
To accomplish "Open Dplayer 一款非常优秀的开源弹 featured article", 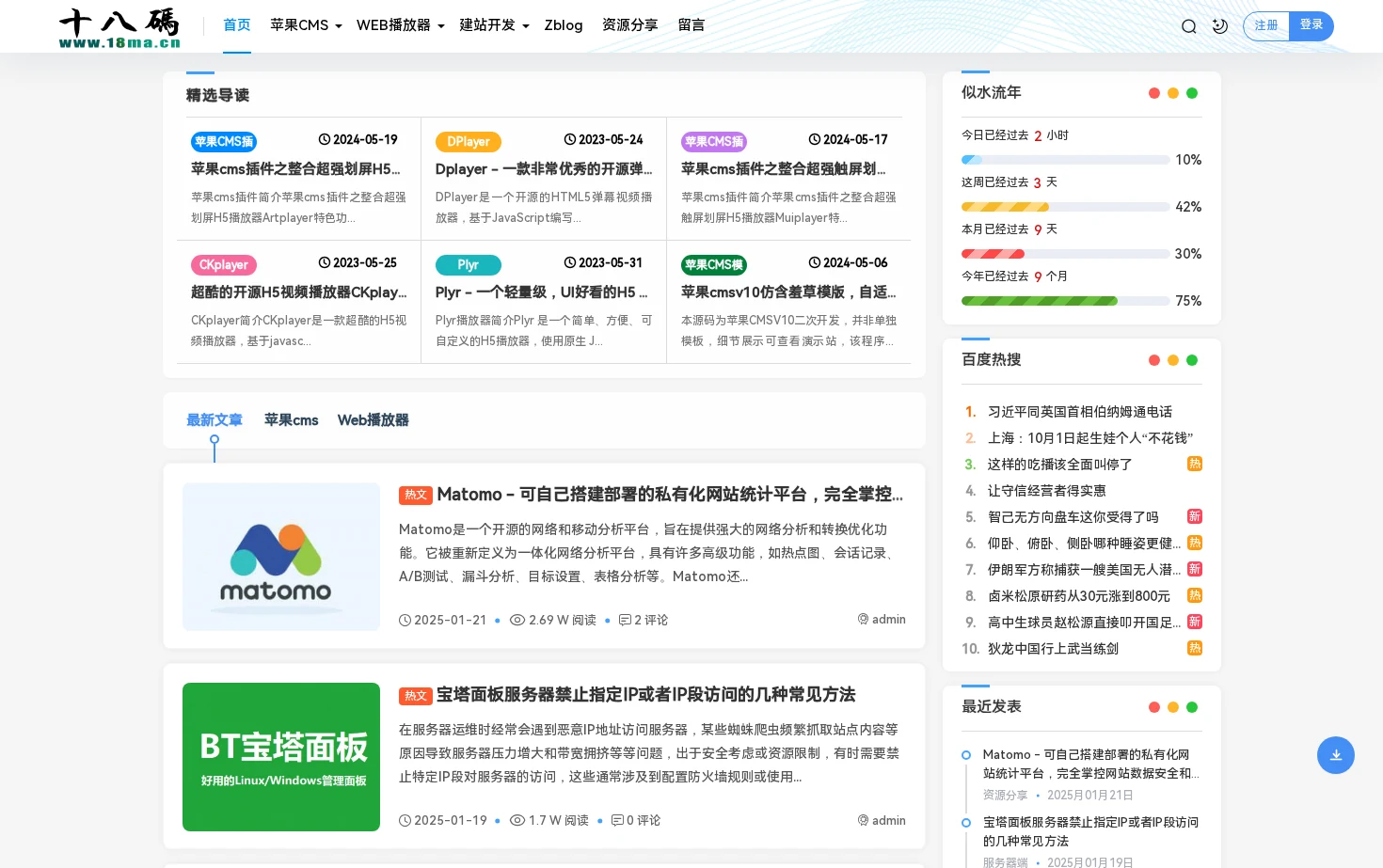I will 544,169.
